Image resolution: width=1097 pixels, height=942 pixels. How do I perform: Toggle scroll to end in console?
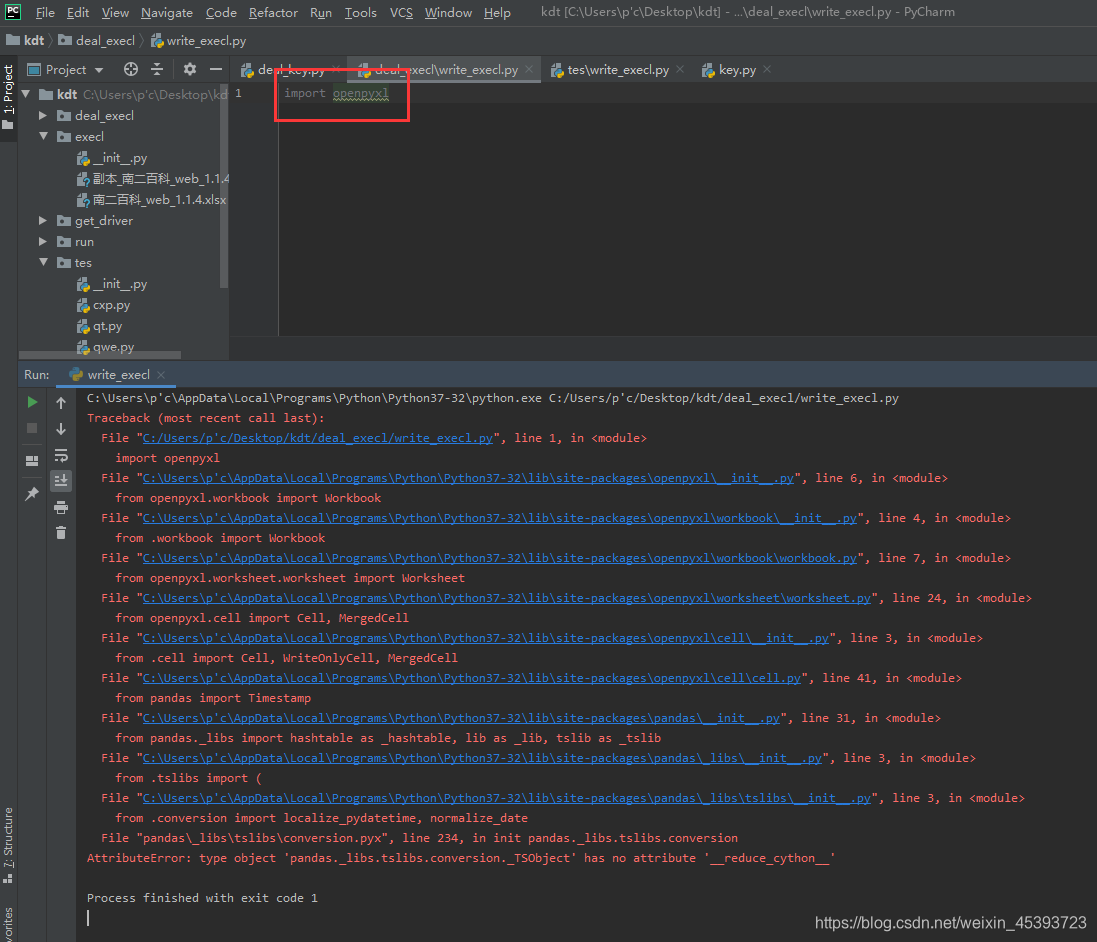click(60, 481)
